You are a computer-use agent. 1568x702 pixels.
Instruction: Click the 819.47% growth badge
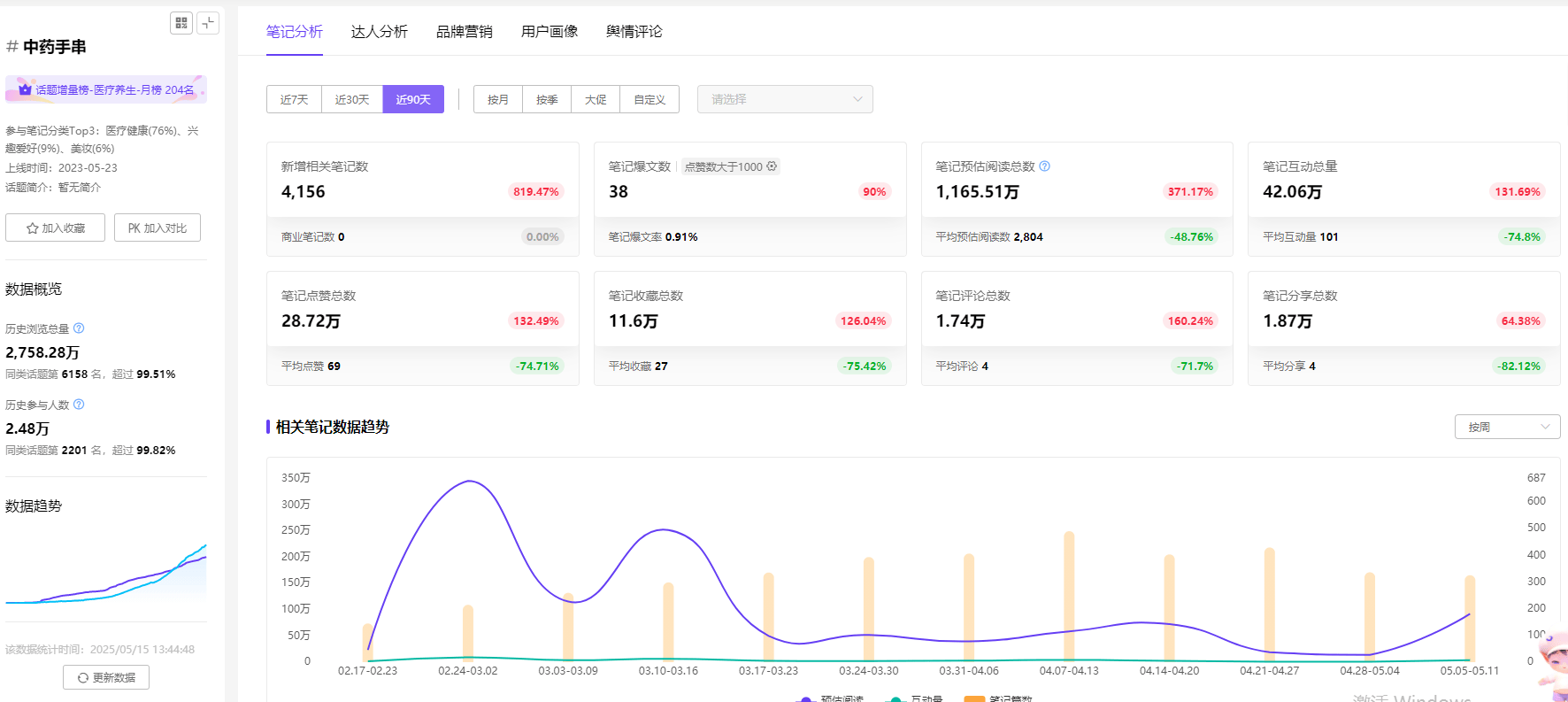[x=536, y=192]
